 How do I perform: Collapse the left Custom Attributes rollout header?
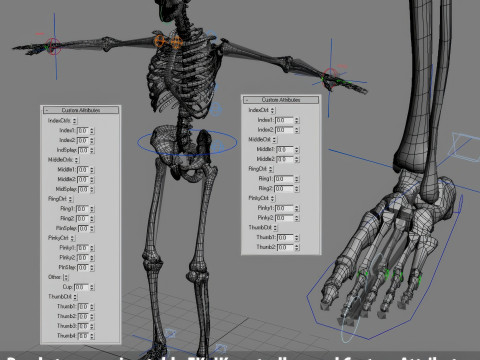coord(81,110)
